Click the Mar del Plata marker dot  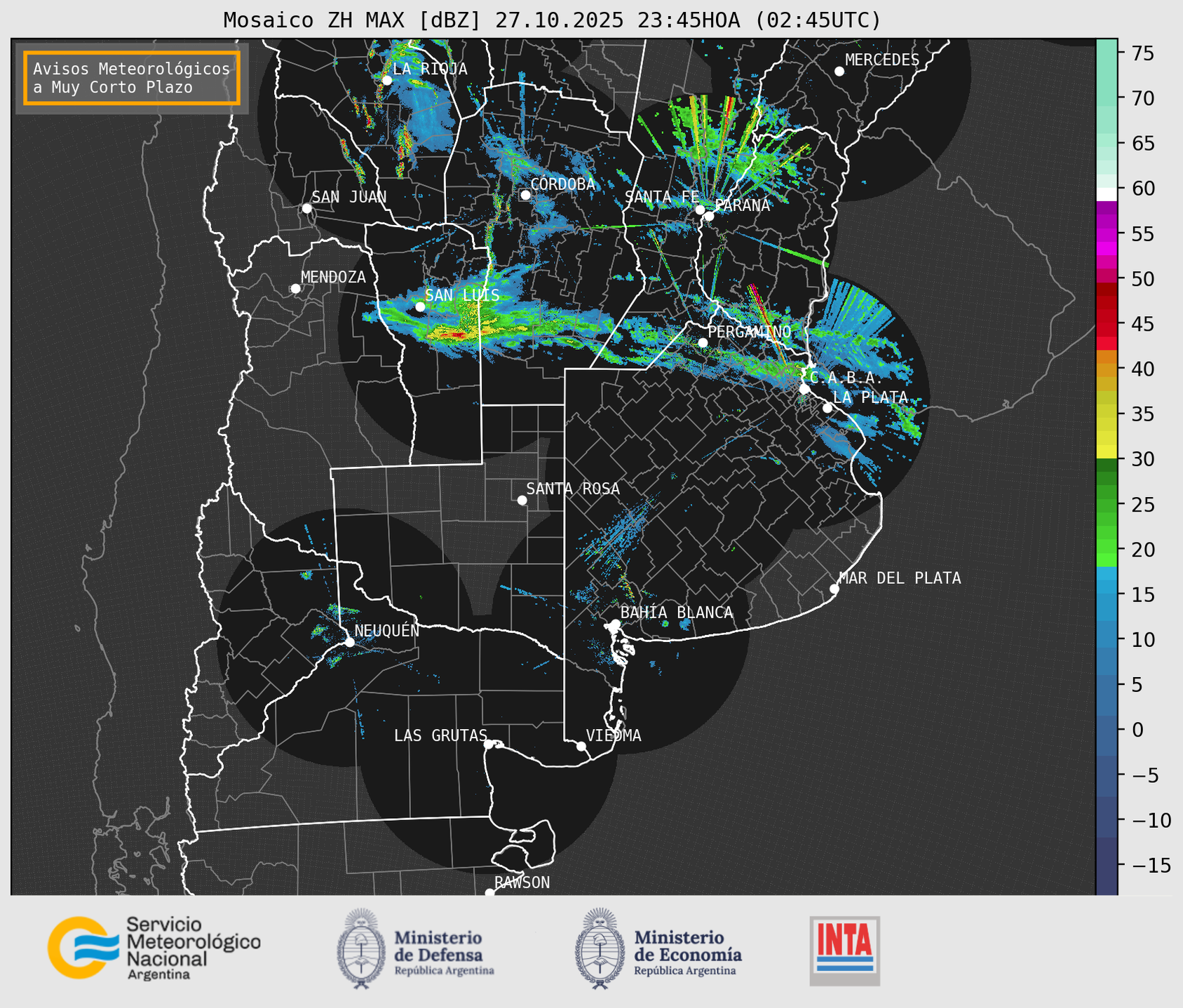[x=834, y=589]
